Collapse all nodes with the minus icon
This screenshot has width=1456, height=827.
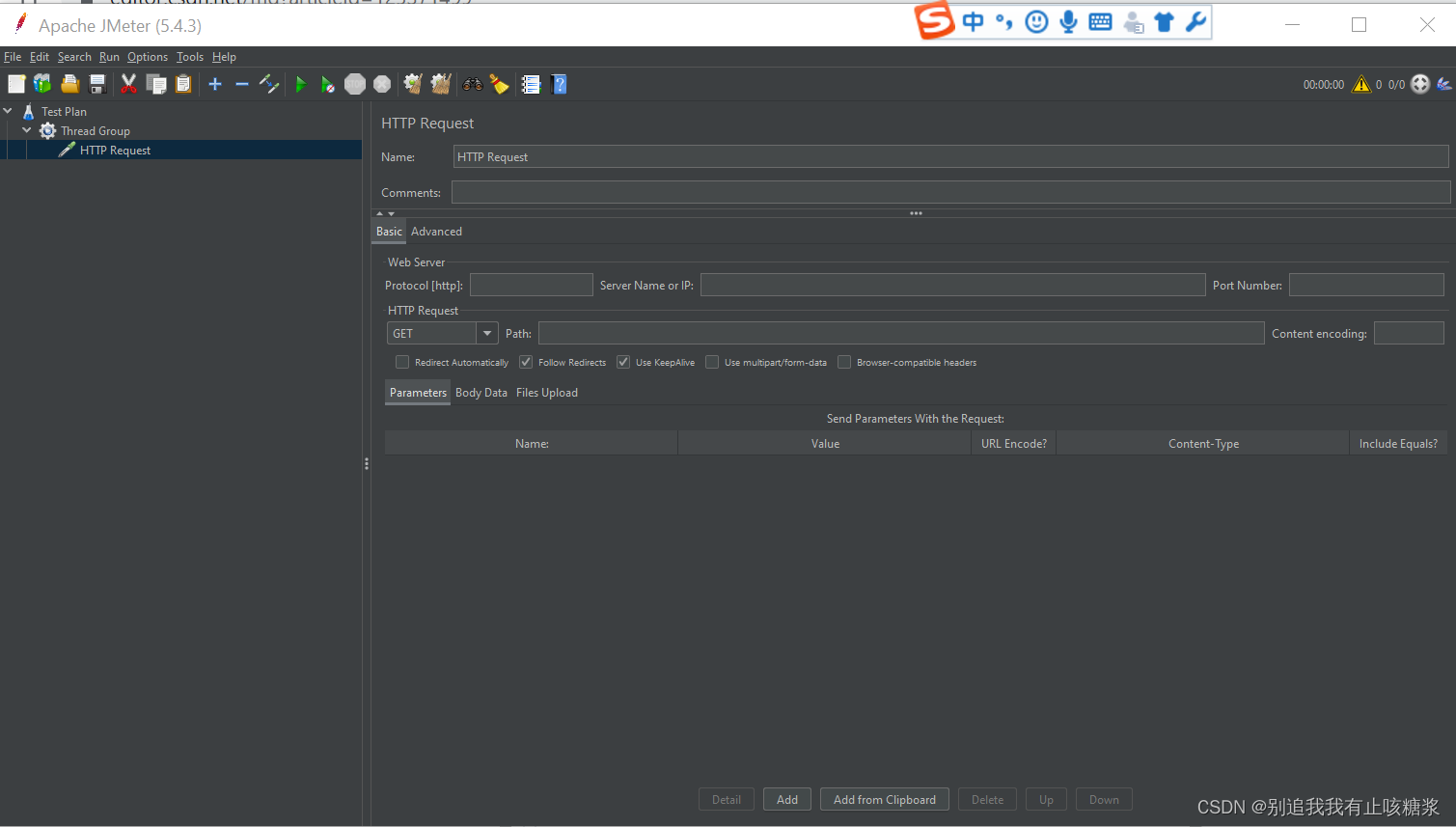coord(242,85)
